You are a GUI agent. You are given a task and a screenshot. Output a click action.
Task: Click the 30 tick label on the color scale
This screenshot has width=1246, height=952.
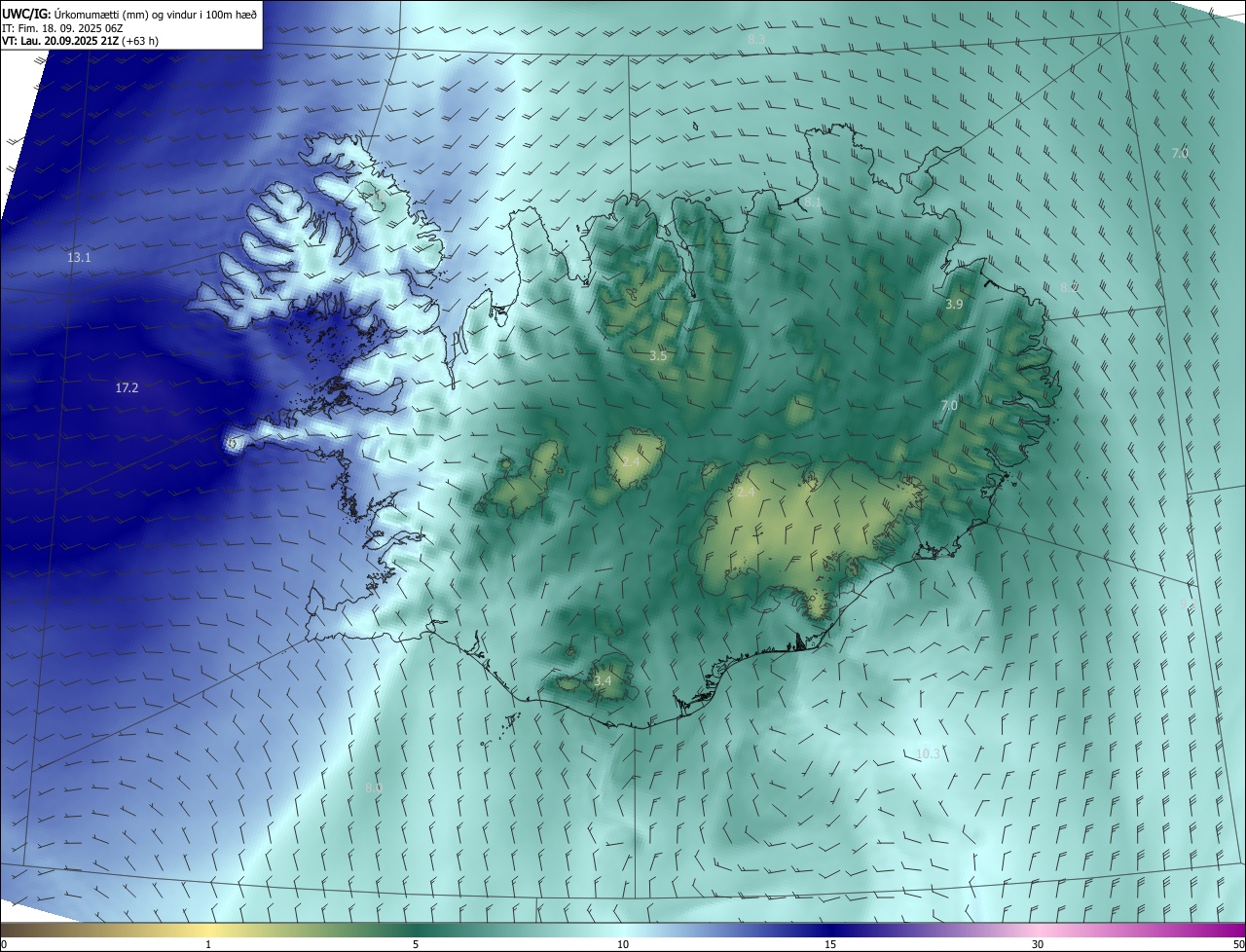tap(1038, 944)
